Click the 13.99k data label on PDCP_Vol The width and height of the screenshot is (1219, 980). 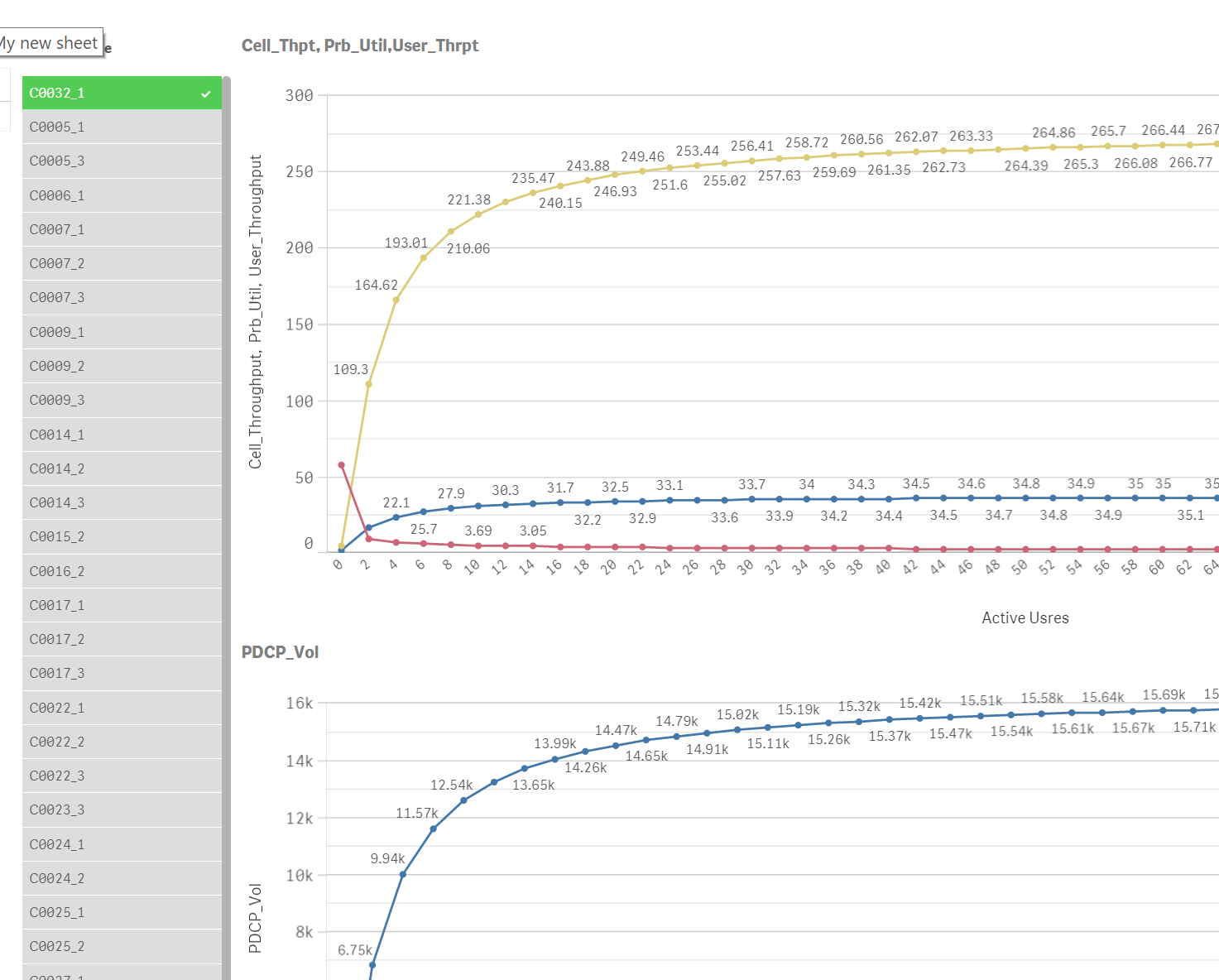[554, 742]
